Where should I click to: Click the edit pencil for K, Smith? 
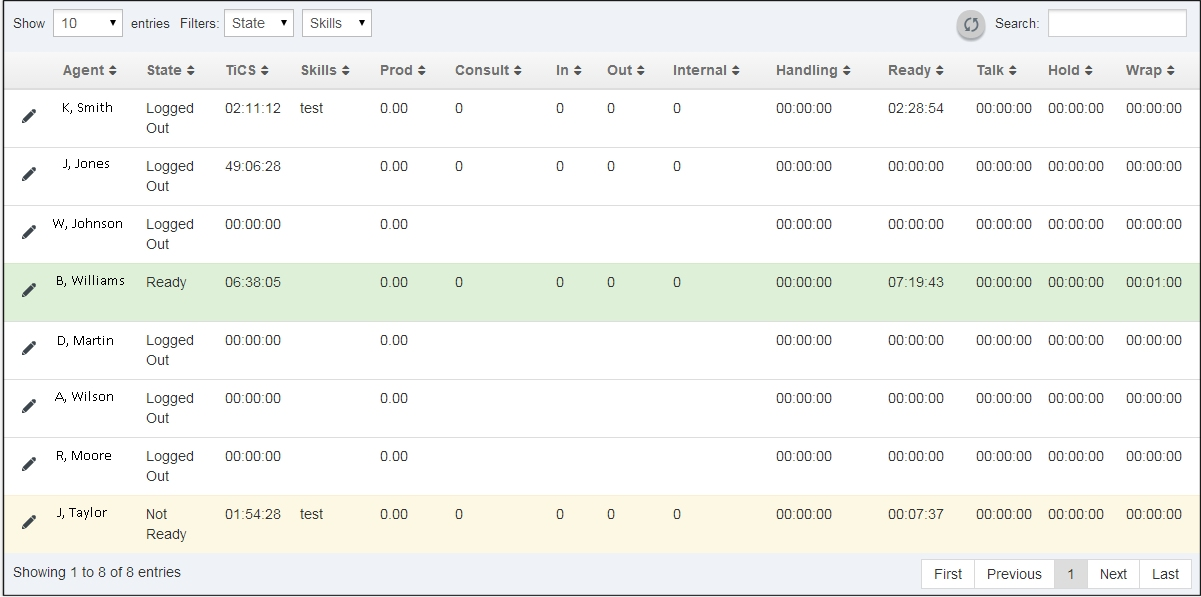tap(29, 116)
